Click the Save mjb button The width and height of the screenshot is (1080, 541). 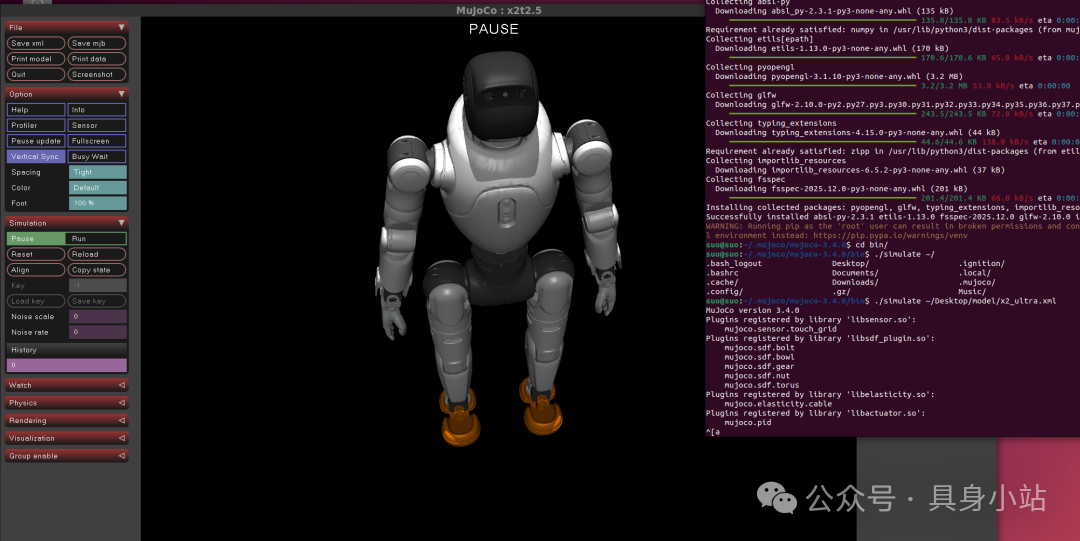[x=96, y=43]
